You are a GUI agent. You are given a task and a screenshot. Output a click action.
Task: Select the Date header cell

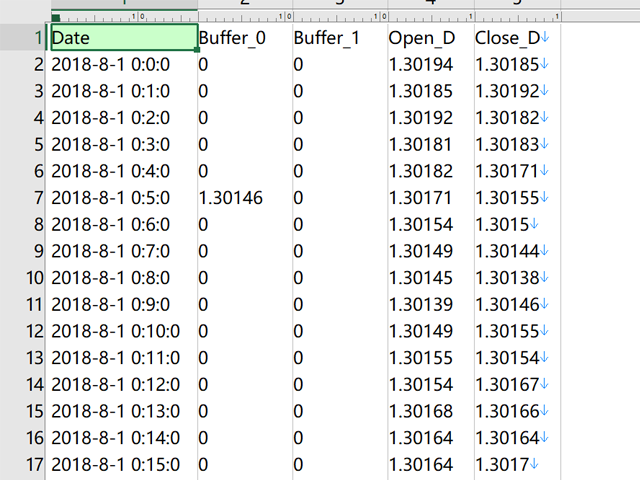click(x=122, y=38)
